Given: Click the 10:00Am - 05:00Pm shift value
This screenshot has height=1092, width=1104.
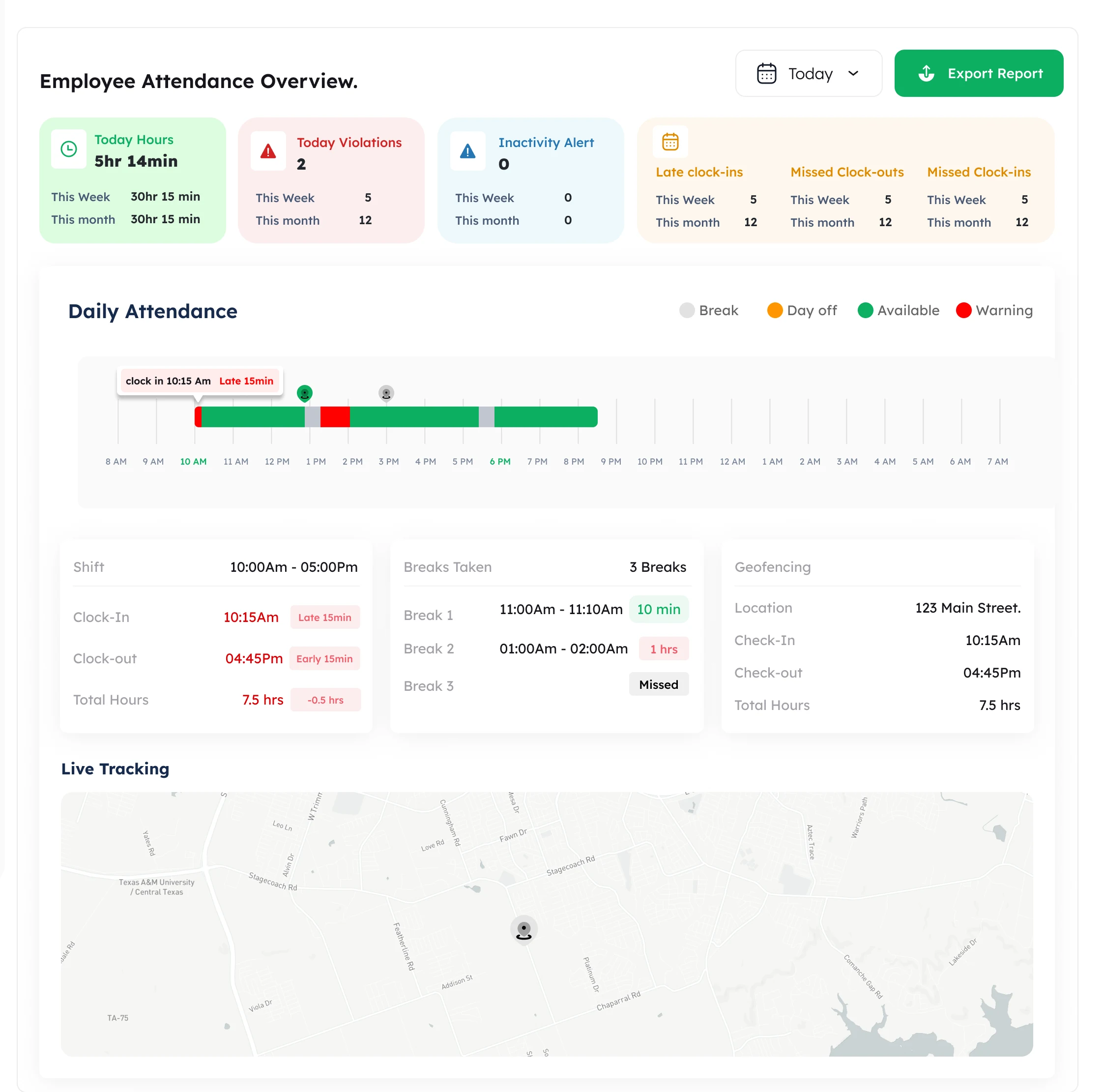Looking at the screenshot, I should click(294, 567).
